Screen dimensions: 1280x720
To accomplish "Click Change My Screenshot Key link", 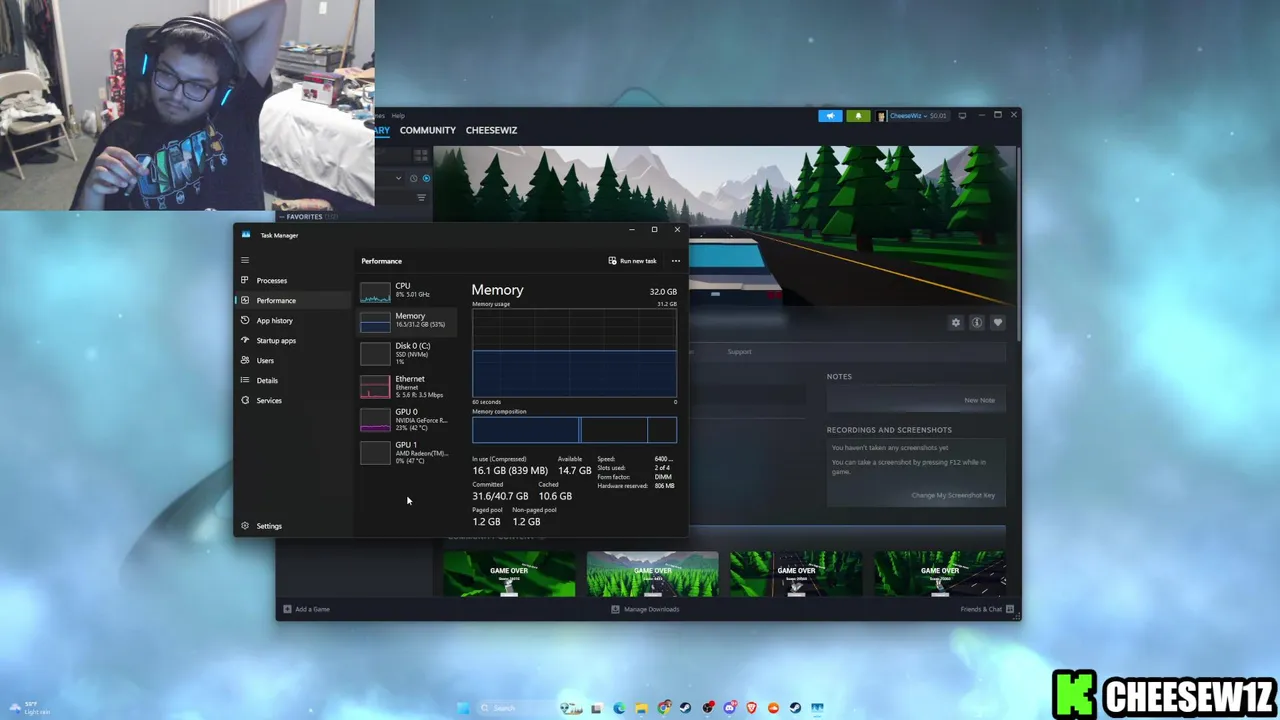I will pyautogui.click(x=953, y=495).
